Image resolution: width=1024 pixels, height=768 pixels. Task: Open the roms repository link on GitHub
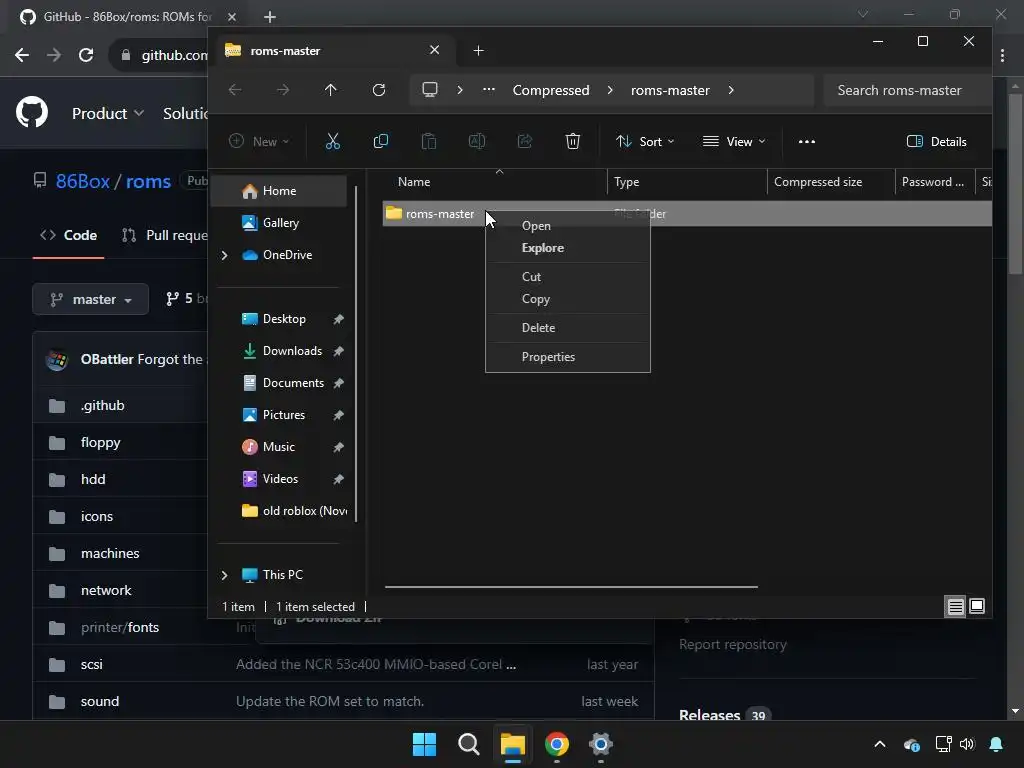148,181
